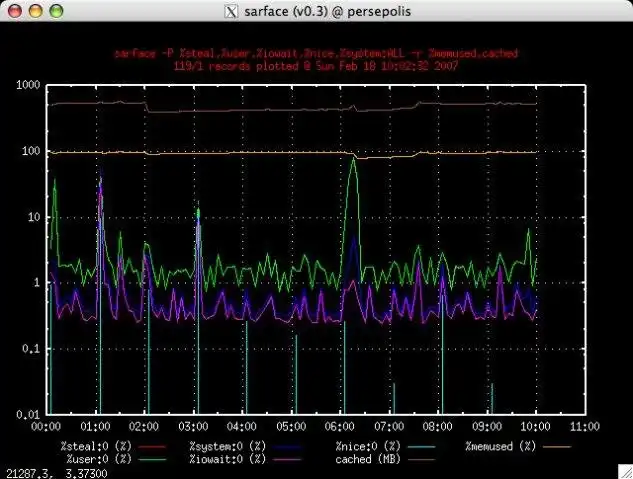633x479 pixels.
Task: Click the red sarface command line plot title
Action: click(316, 53)
